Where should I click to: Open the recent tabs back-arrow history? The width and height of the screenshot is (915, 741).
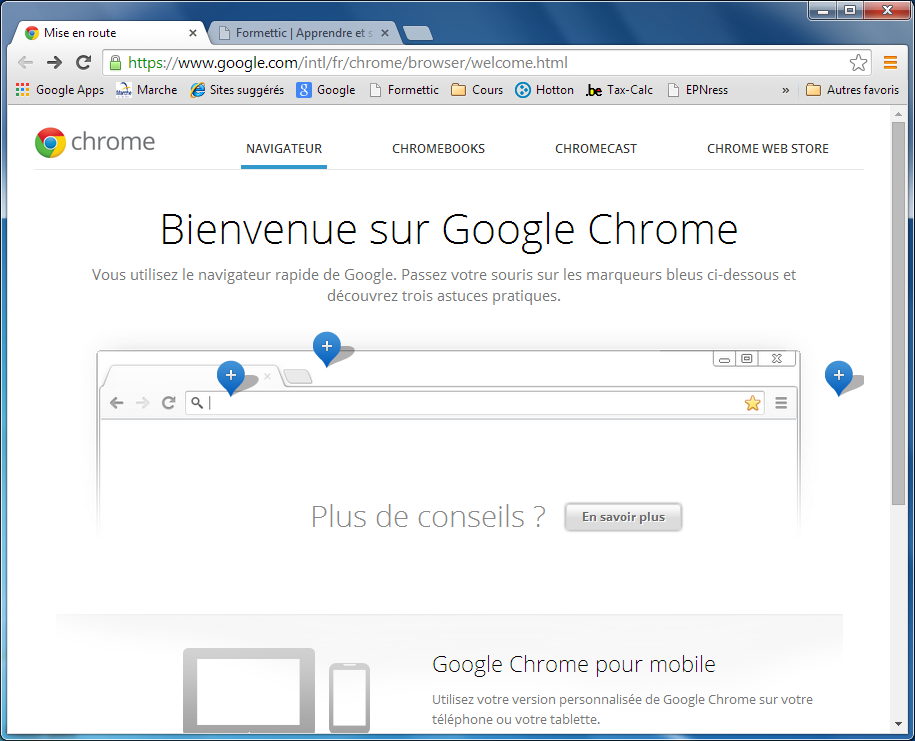[25, 61]
